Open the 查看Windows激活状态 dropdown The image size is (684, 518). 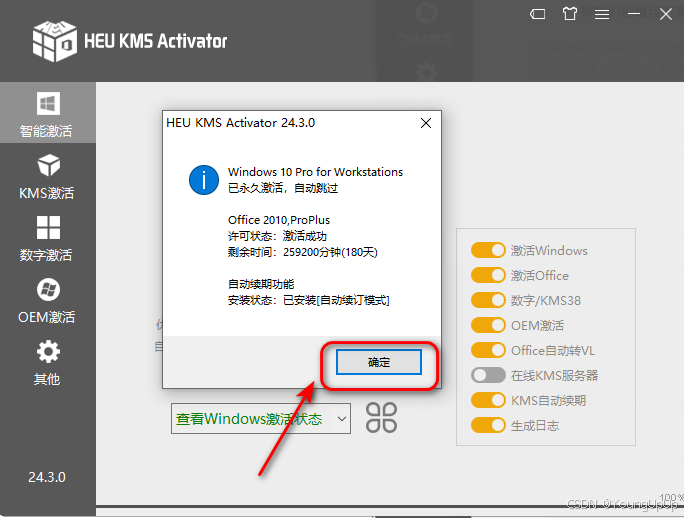(x=261, y=419)
